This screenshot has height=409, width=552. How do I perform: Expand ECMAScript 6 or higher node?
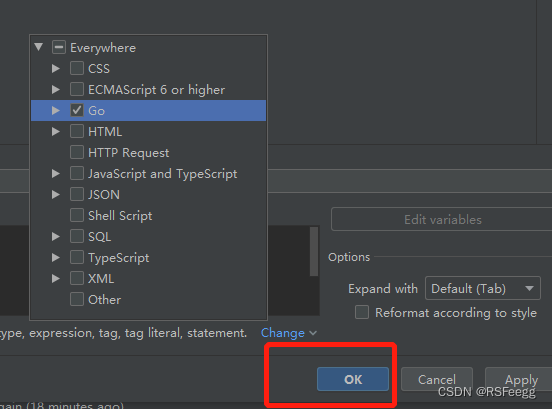56,89
